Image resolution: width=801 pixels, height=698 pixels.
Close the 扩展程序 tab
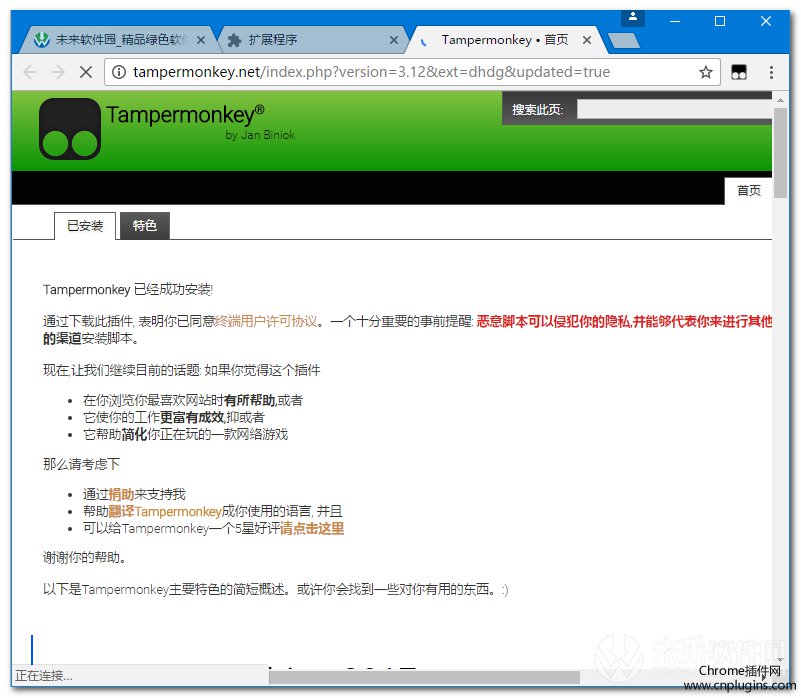click(394, 41)
